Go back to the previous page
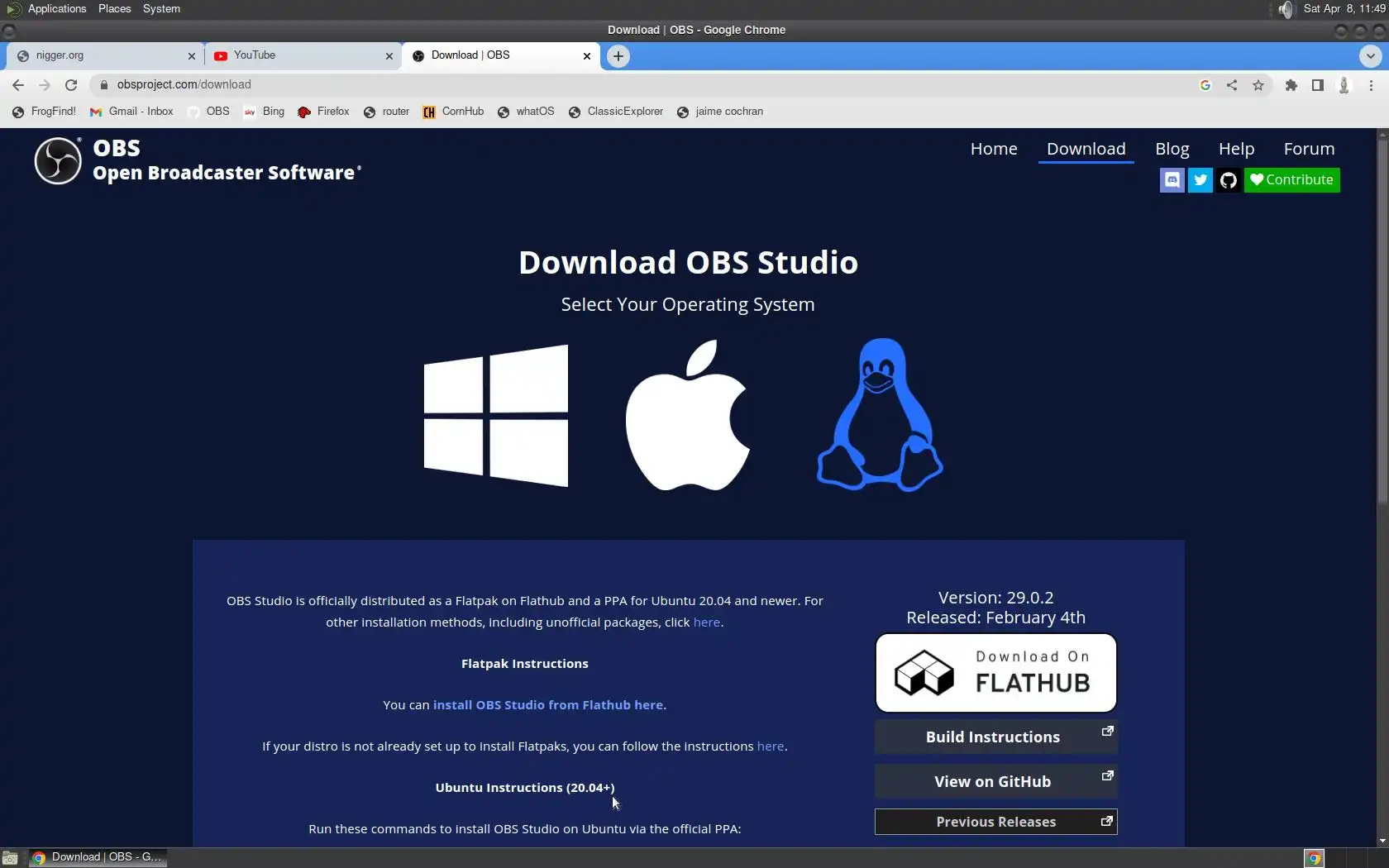This screenshot has width=1389, height=868. click(18, 84)
